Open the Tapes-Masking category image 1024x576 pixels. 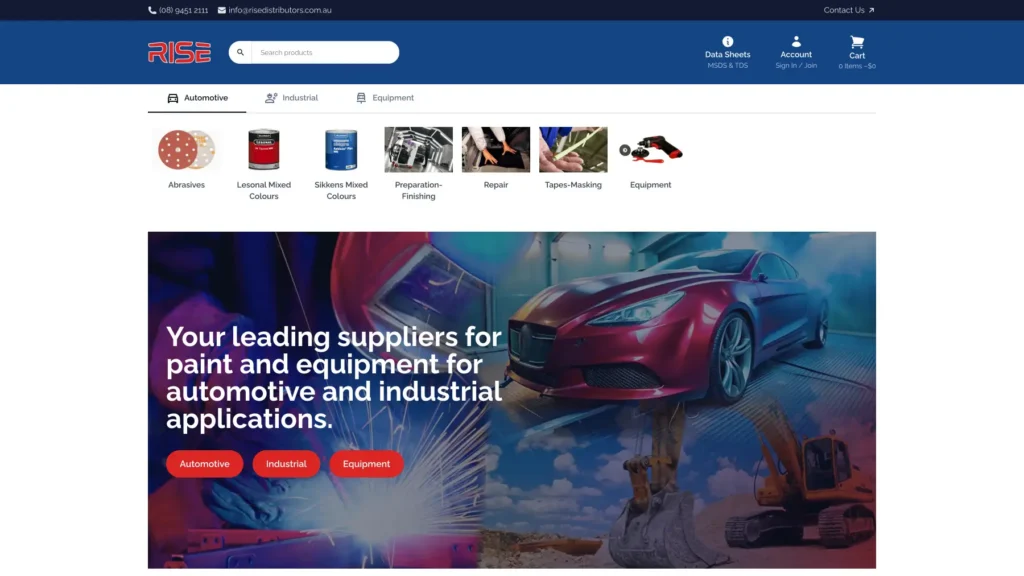[x=573, y=150]
